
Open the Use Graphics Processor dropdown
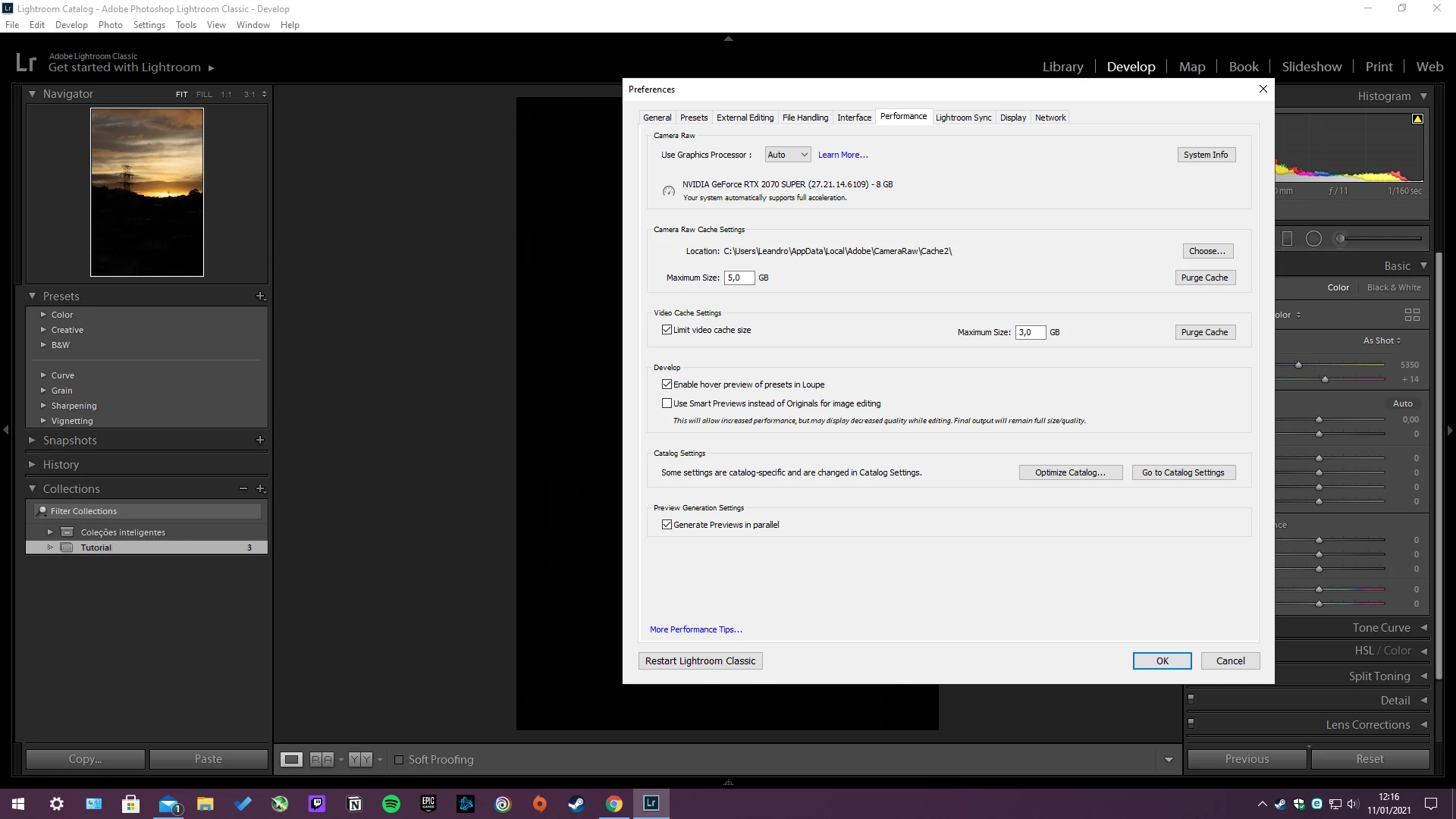(787, 155)
